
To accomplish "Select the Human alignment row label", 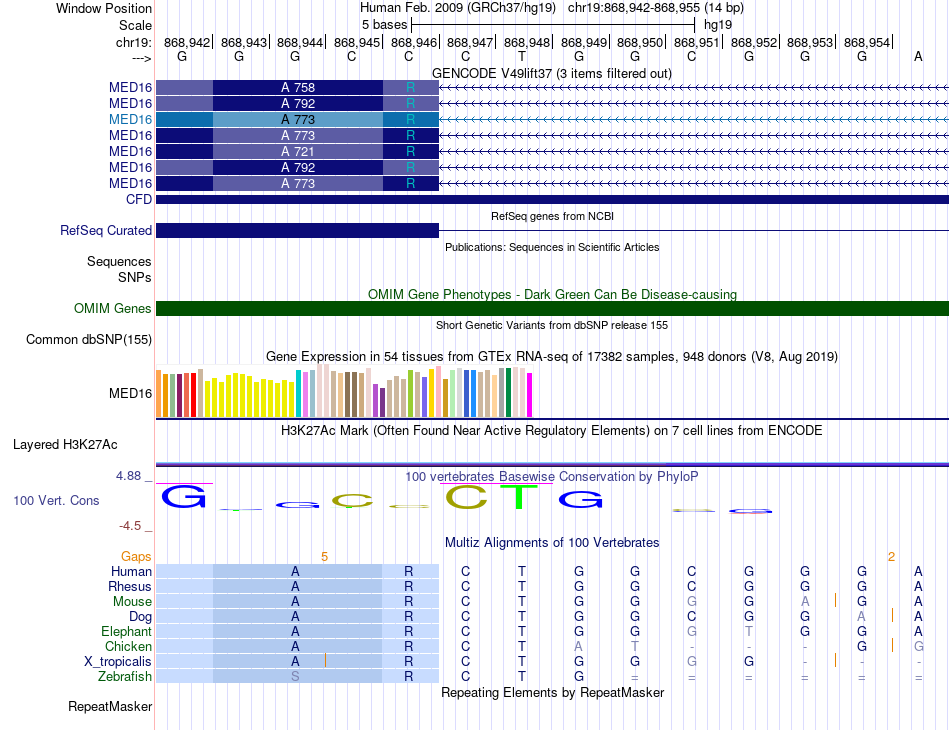I will click(x=131, y=571).
